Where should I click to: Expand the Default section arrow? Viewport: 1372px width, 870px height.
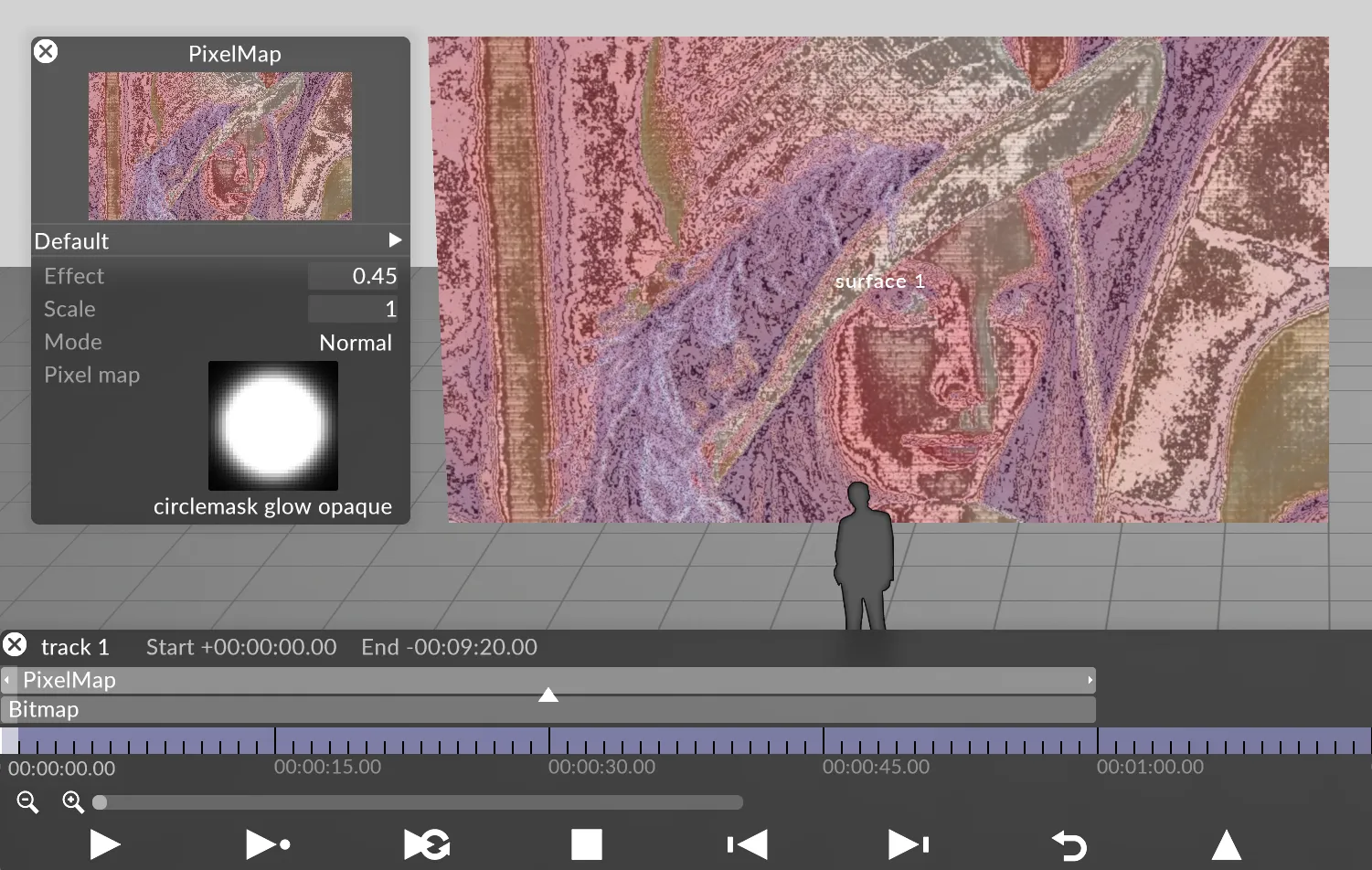[x=395, y=240]
